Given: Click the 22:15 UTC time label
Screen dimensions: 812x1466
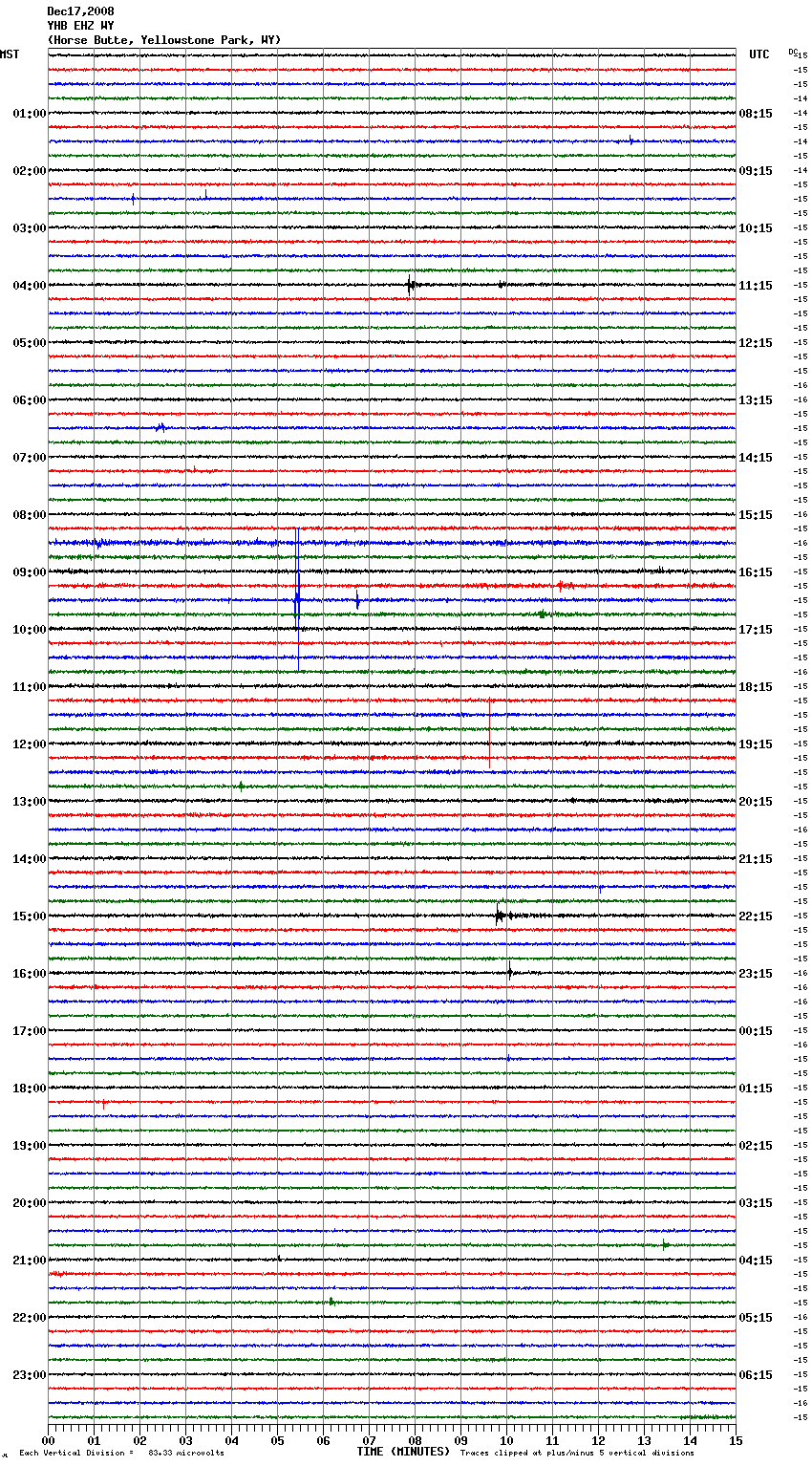Looking at the screenshot, I should point(756,916).
